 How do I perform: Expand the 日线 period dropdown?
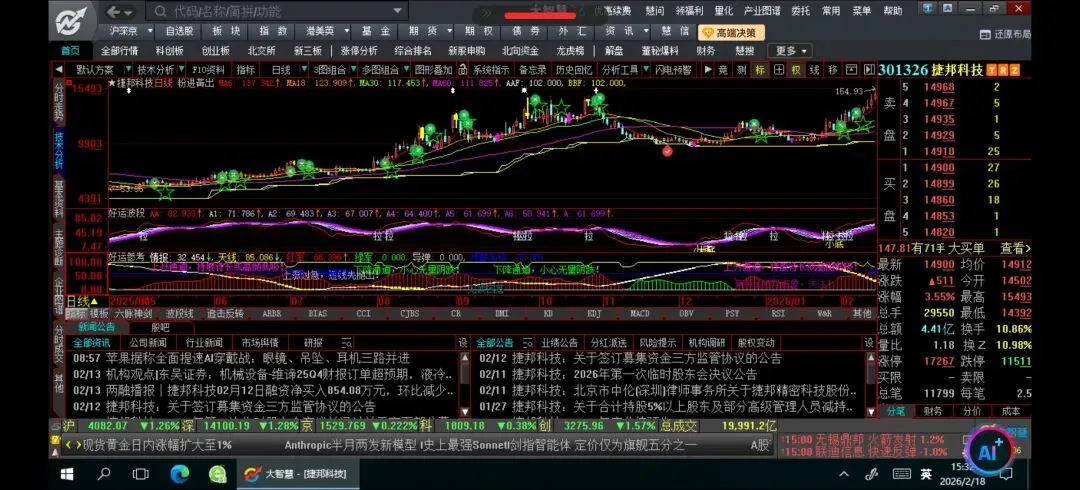point(304,70)
